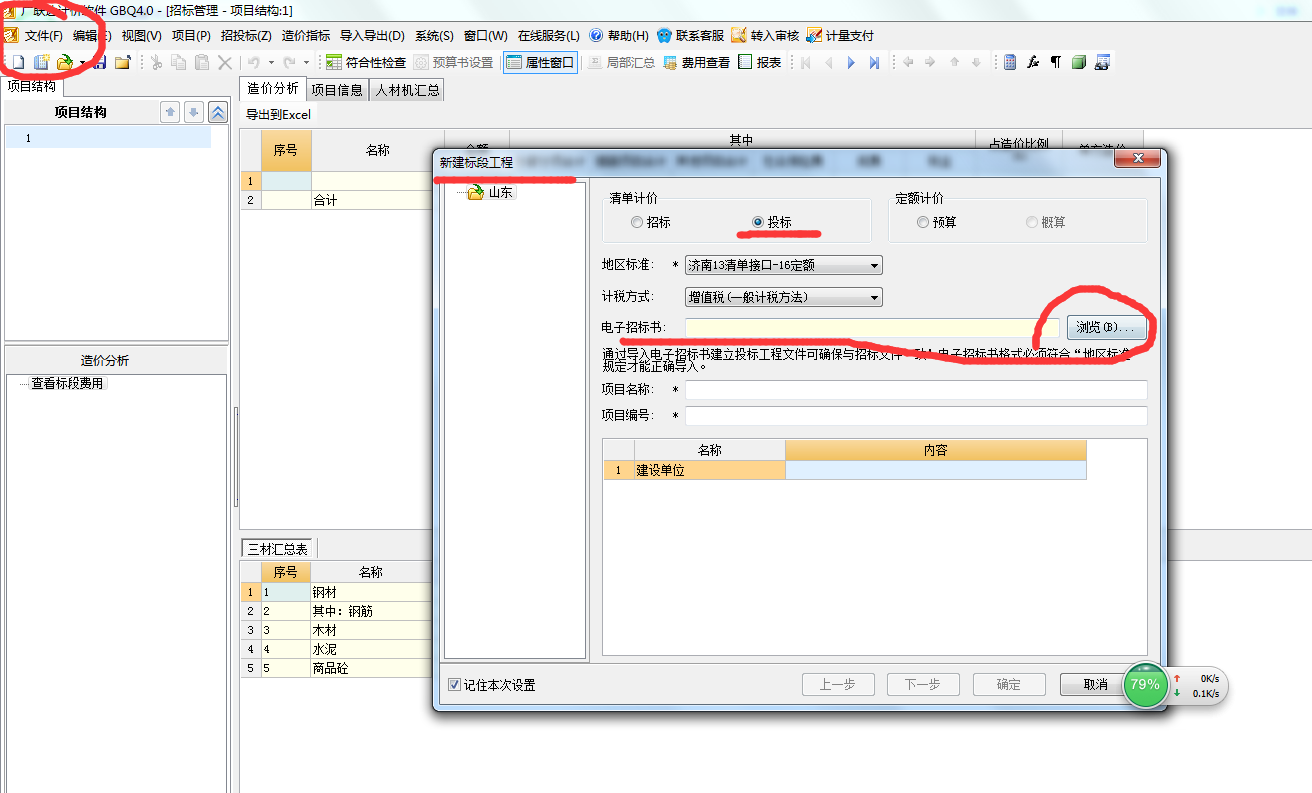Click the 取消 cancel button
The image size is (1312, 793).
click(x=1095, y=685)
